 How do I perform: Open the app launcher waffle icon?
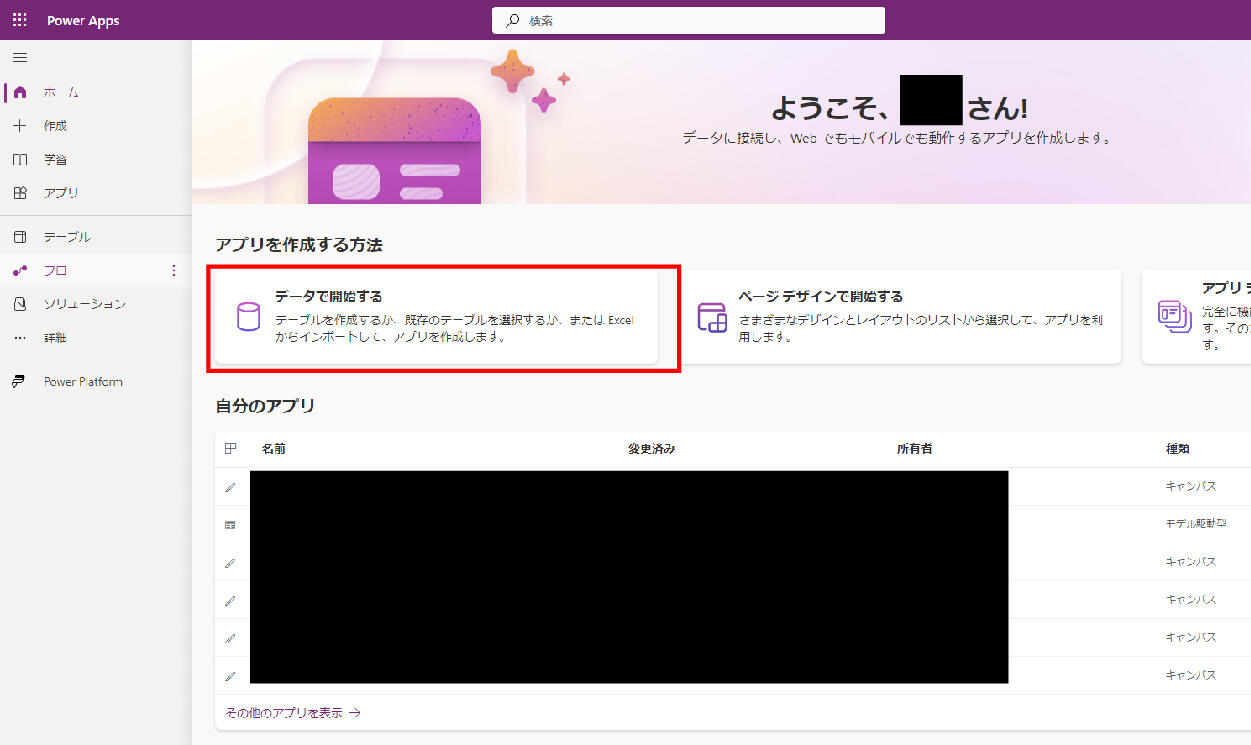20,20
